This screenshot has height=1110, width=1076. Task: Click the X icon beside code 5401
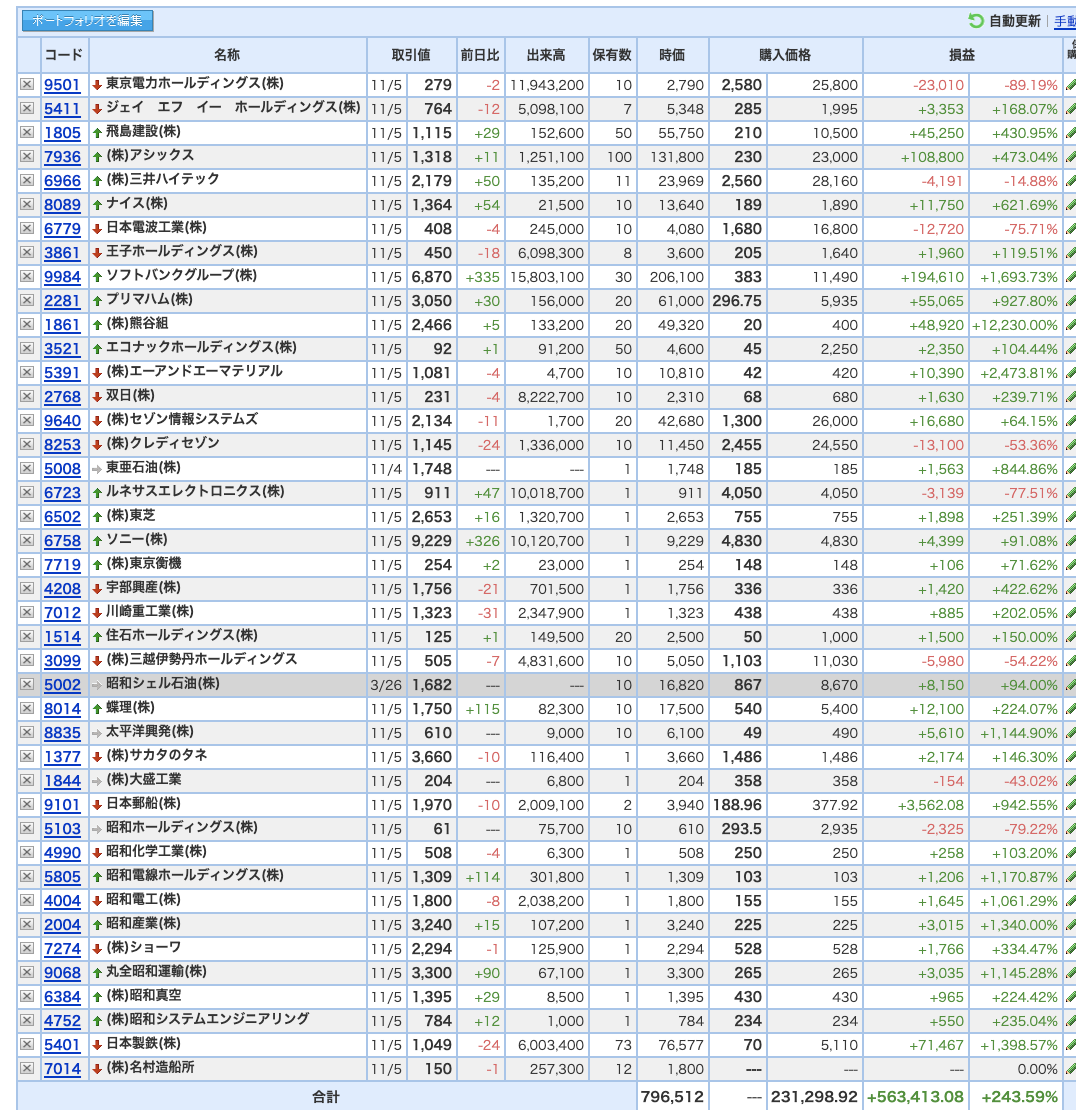[27, 1044]
